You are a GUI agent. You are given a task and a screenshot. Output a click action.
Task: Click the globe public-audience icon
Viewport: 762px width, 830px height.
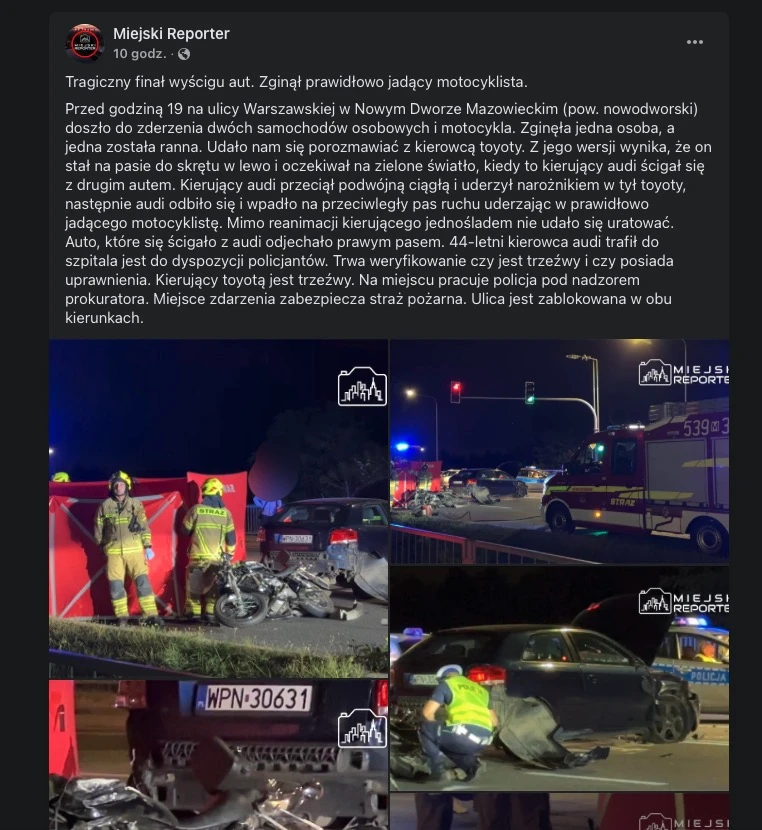point(184,53)
